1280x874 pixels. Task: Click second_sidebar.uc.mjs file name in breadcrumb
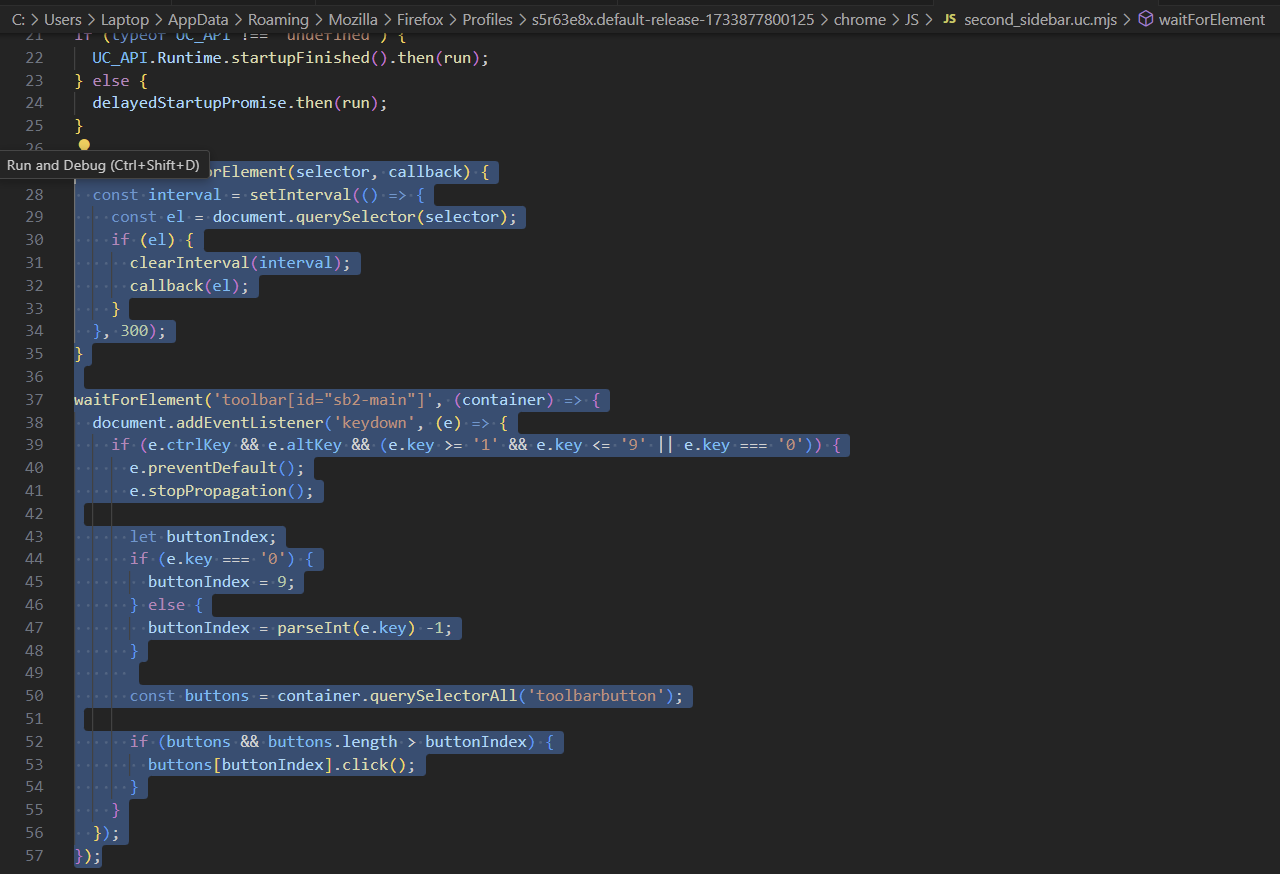(1040, 19)
